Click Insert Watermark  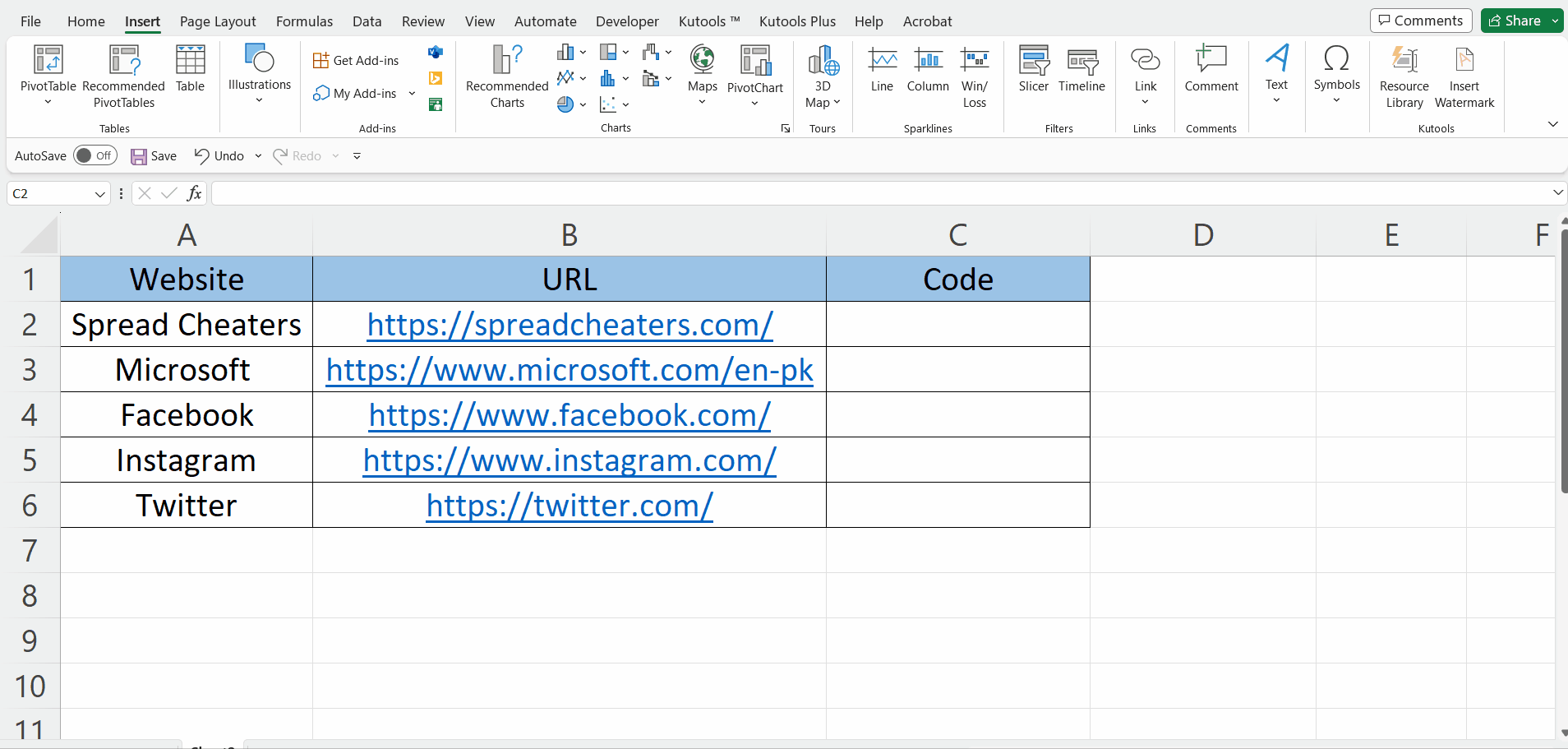coord(1464,76)
